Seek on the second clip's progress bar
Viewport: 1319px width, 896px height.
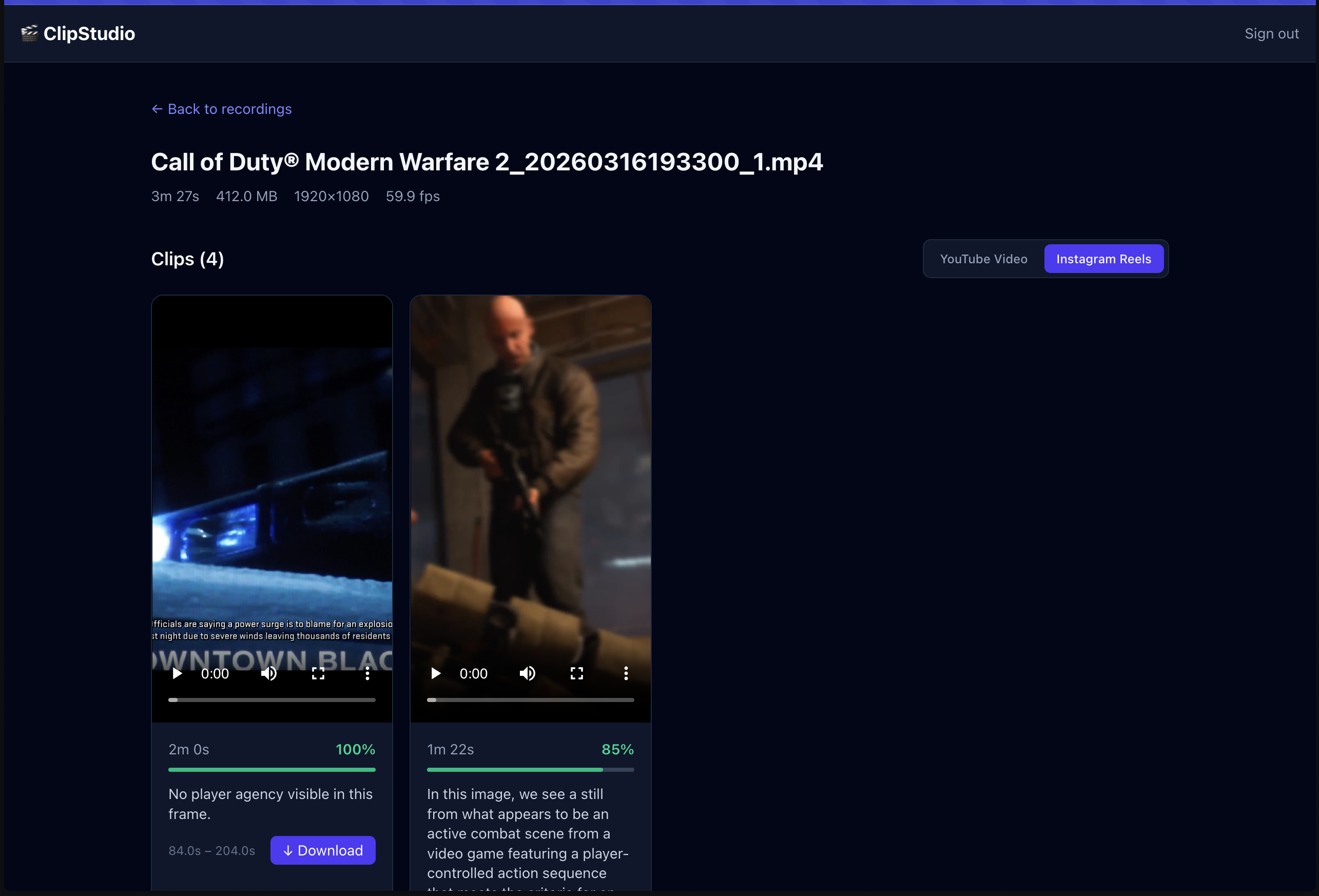pos(530,699)
